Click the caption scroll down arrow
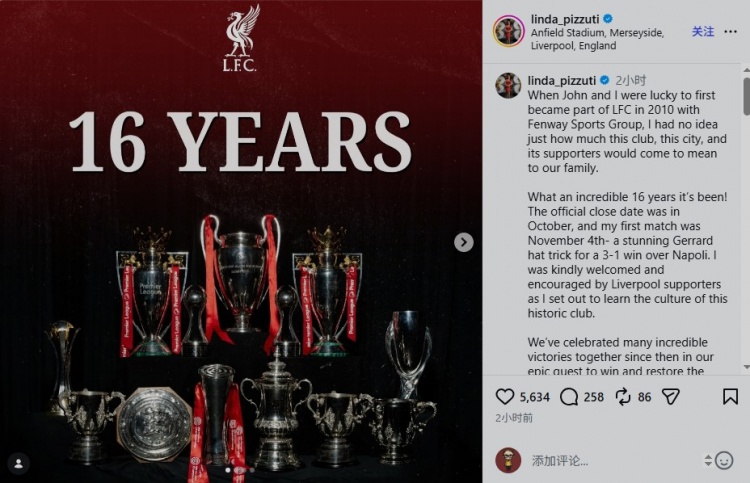 [746, 367]
